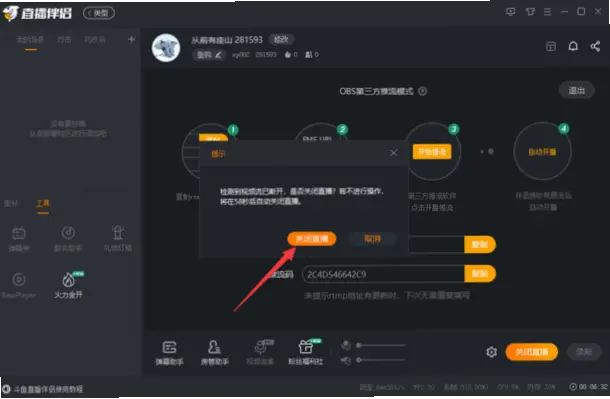610x399 pixels.
Task: Click the streamer avatar picture
Action: (166, 47)
